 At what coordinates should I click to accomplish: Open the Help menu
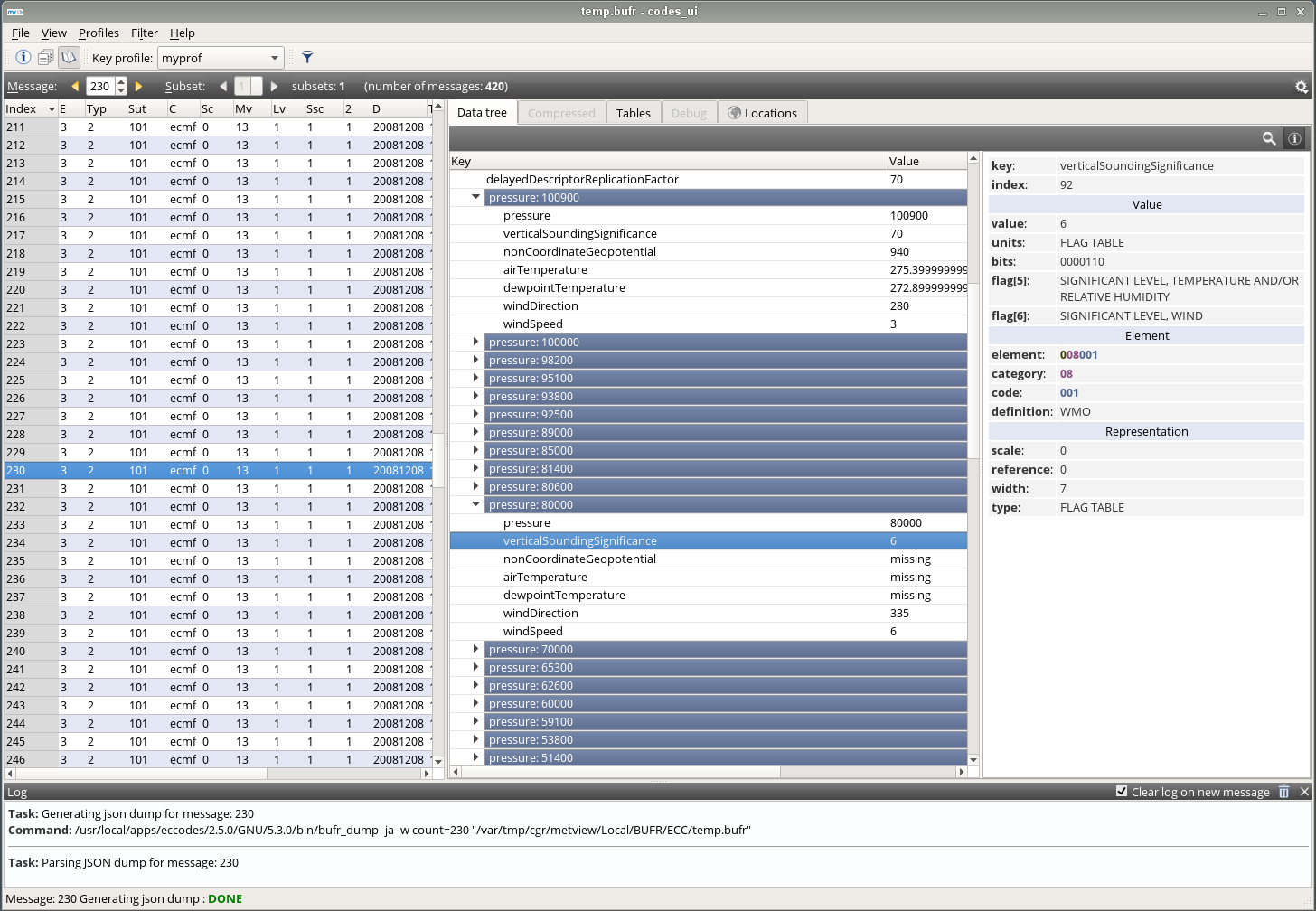coord(183,33)
